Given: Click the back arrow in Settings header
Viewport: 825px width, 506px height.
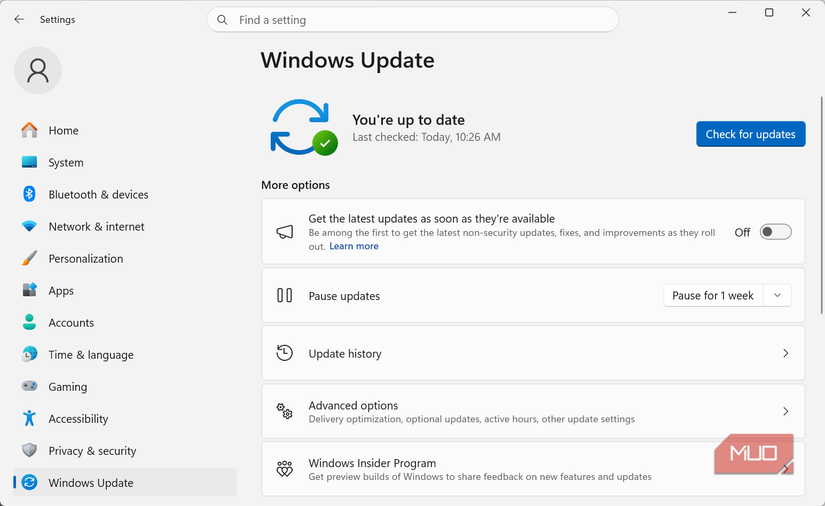Looking at the screenshot, I should pos(19,19).
